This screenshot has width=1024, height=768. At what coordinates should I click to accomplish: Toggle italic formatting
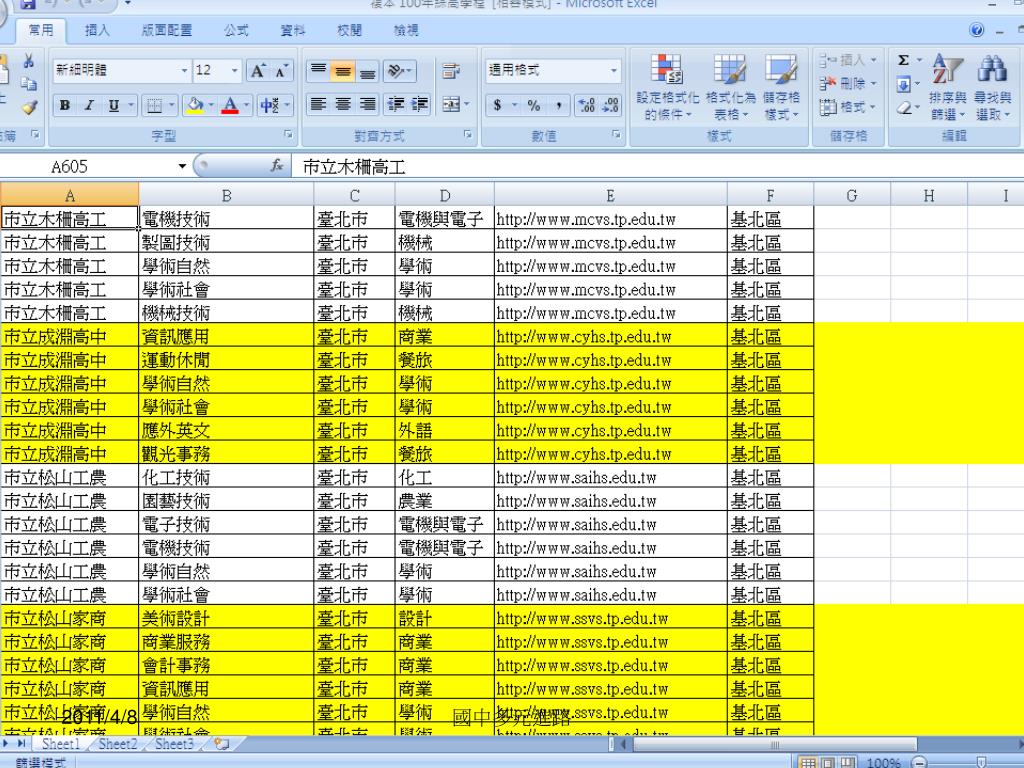tap(89, 106)
